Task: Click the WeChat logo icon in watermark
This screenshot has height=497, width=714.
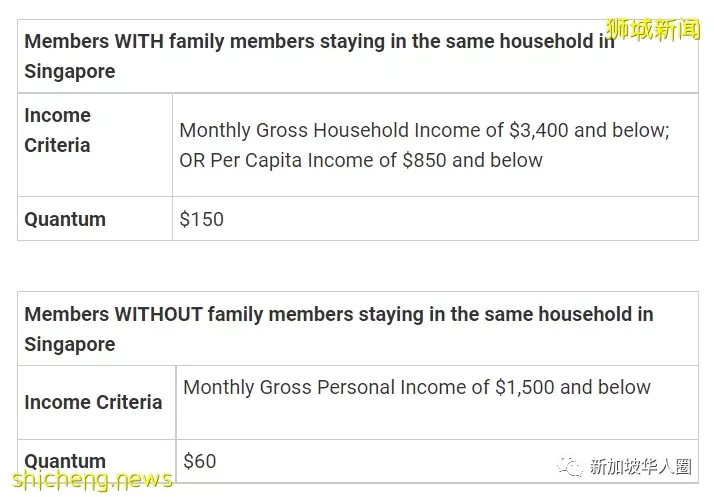Action: (569, 467)
